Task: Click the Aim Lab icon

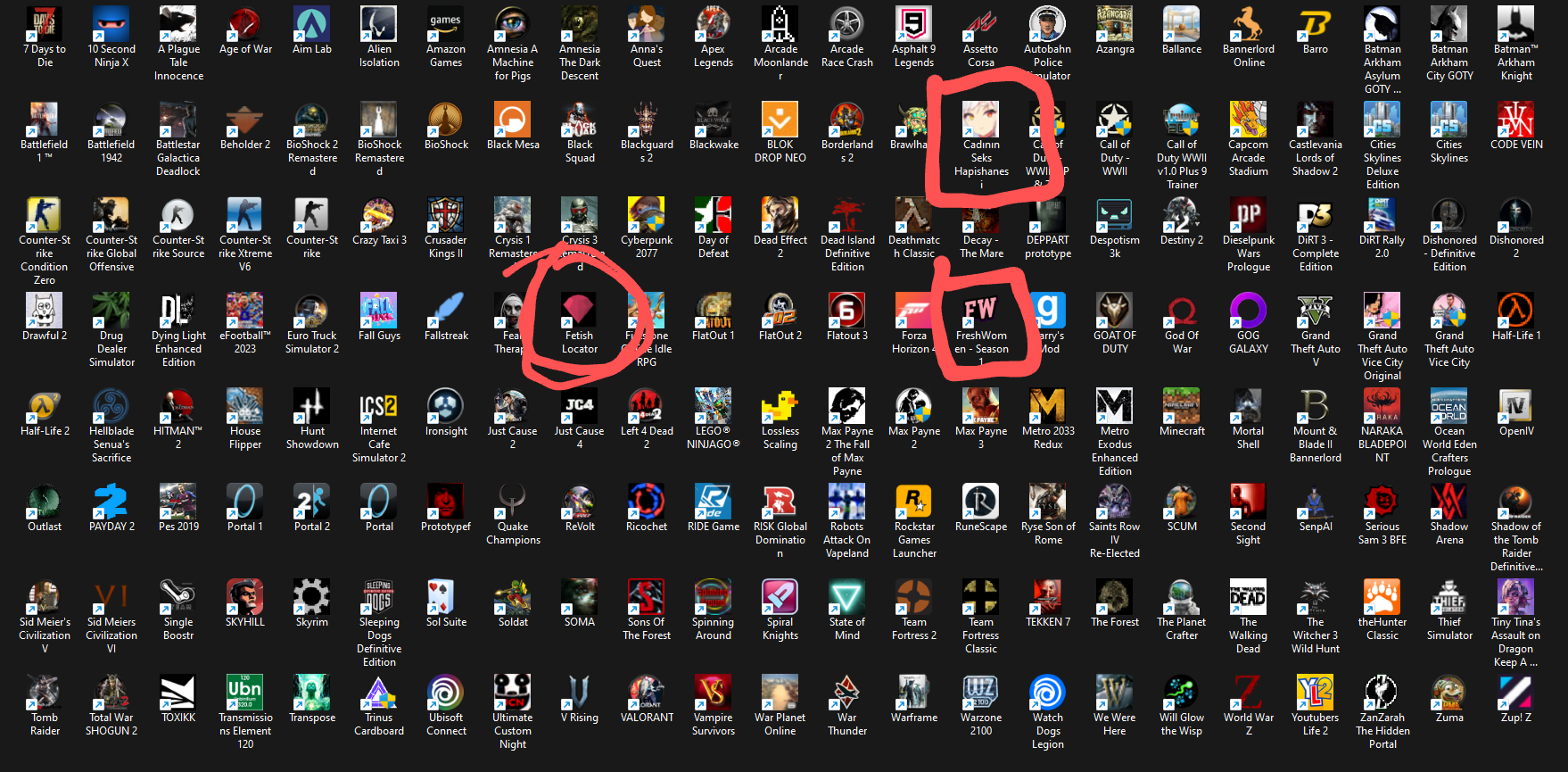Action: tap(312, 23)
